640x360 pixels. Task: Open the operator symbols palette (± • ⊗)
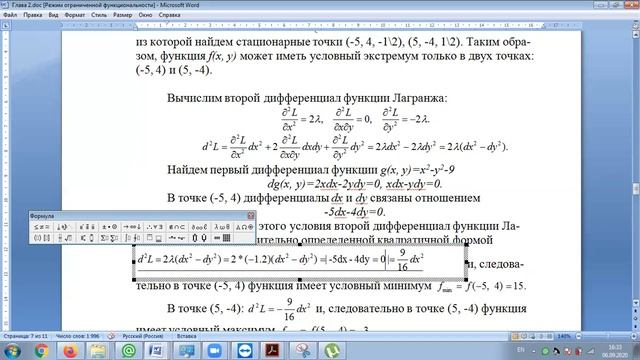110,227
